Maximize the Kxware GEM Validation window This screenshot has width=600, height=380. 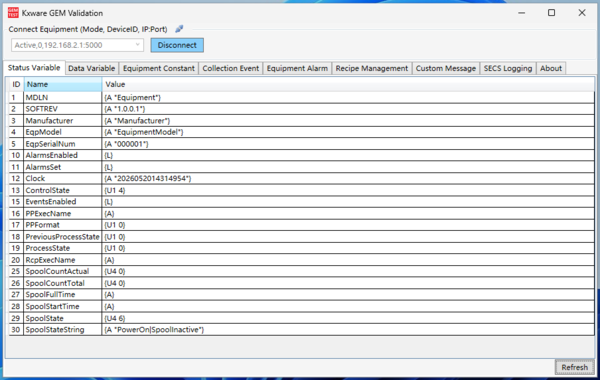click(x=551, y=13)
